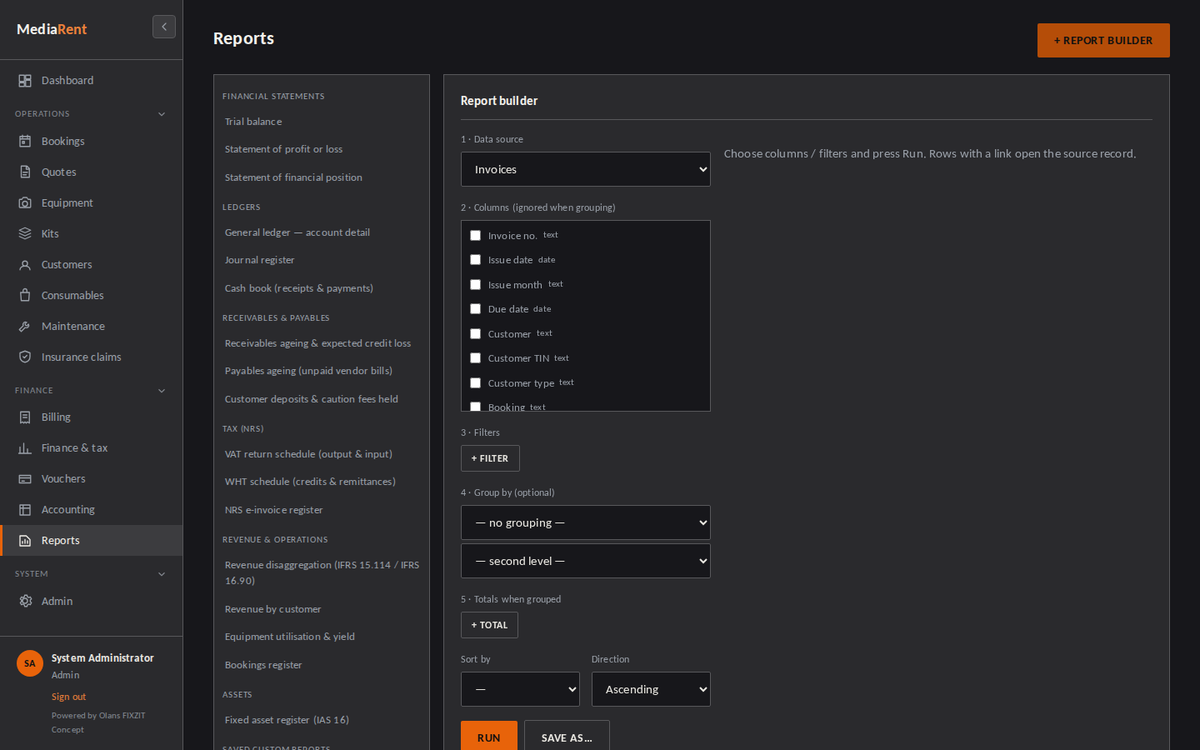The height and width of the screenshot is (750, 1200).
Task: Open Payables ageing (unpaid vendor bills)
Action: 308,371
